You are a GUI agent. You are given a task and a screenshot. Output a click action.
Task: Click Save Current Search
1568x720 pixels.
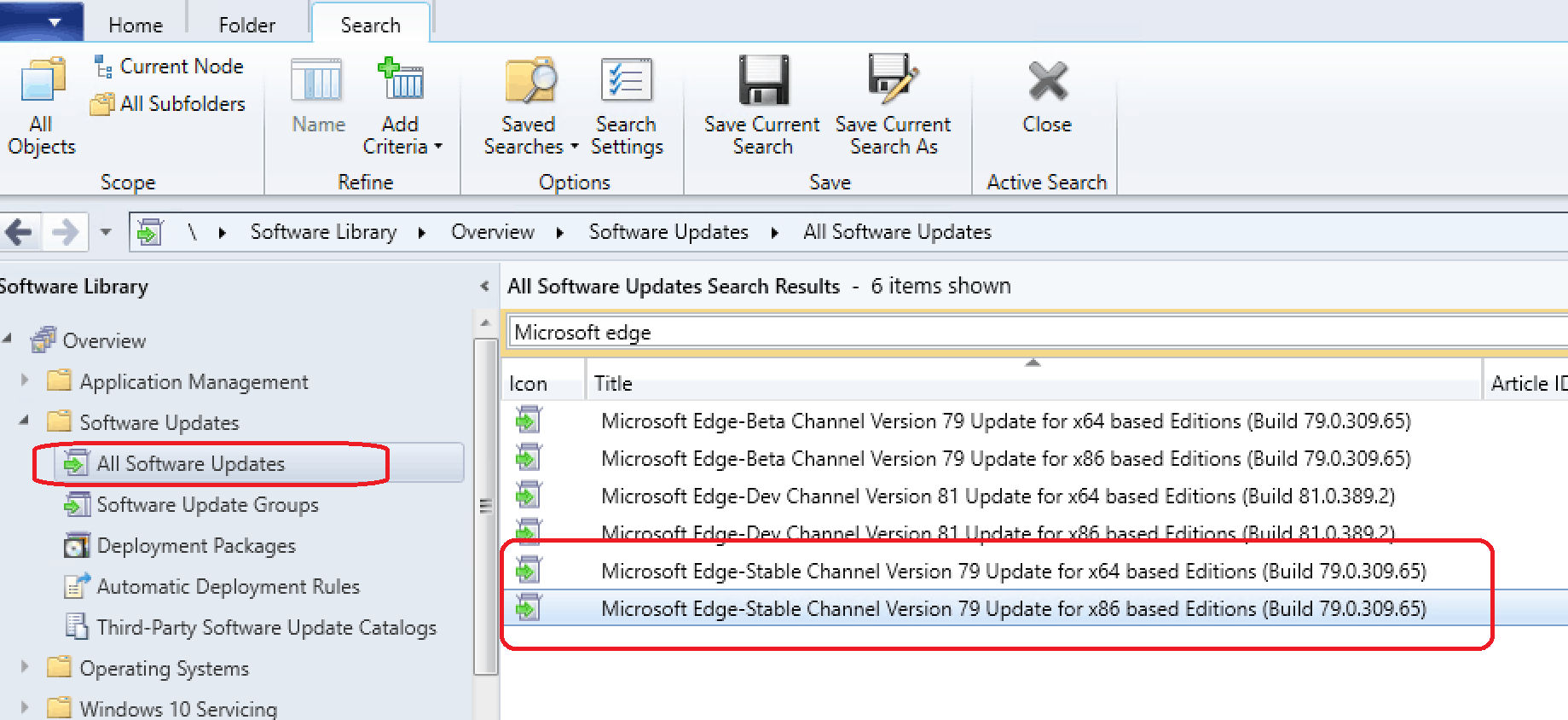pos(762,107)
